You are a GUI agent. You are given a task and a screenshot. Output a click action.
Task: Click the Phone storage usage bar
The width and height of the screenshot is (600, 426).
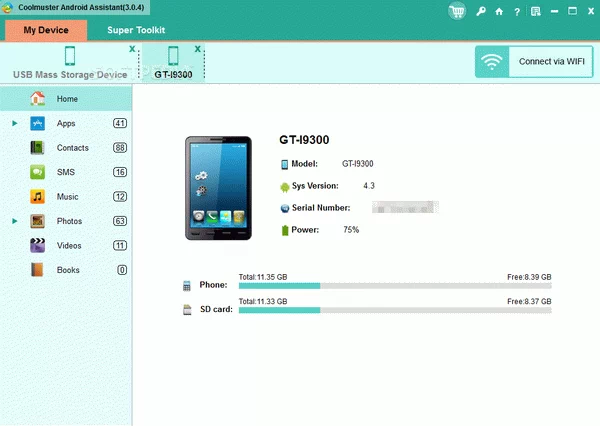point(394,285)
